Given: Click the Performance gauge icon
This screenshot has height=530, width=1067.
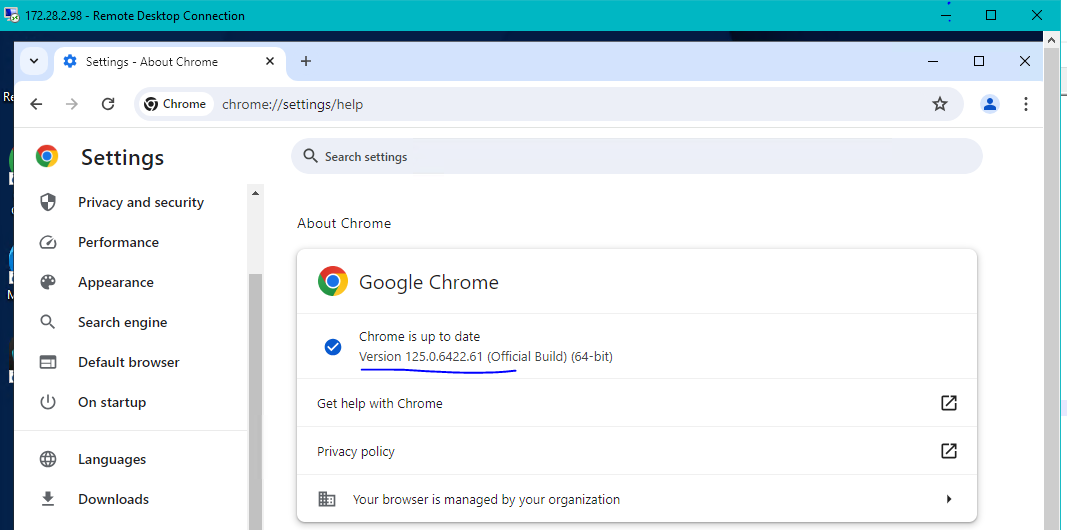Looking at the screenshot, I should coord(48,242).
